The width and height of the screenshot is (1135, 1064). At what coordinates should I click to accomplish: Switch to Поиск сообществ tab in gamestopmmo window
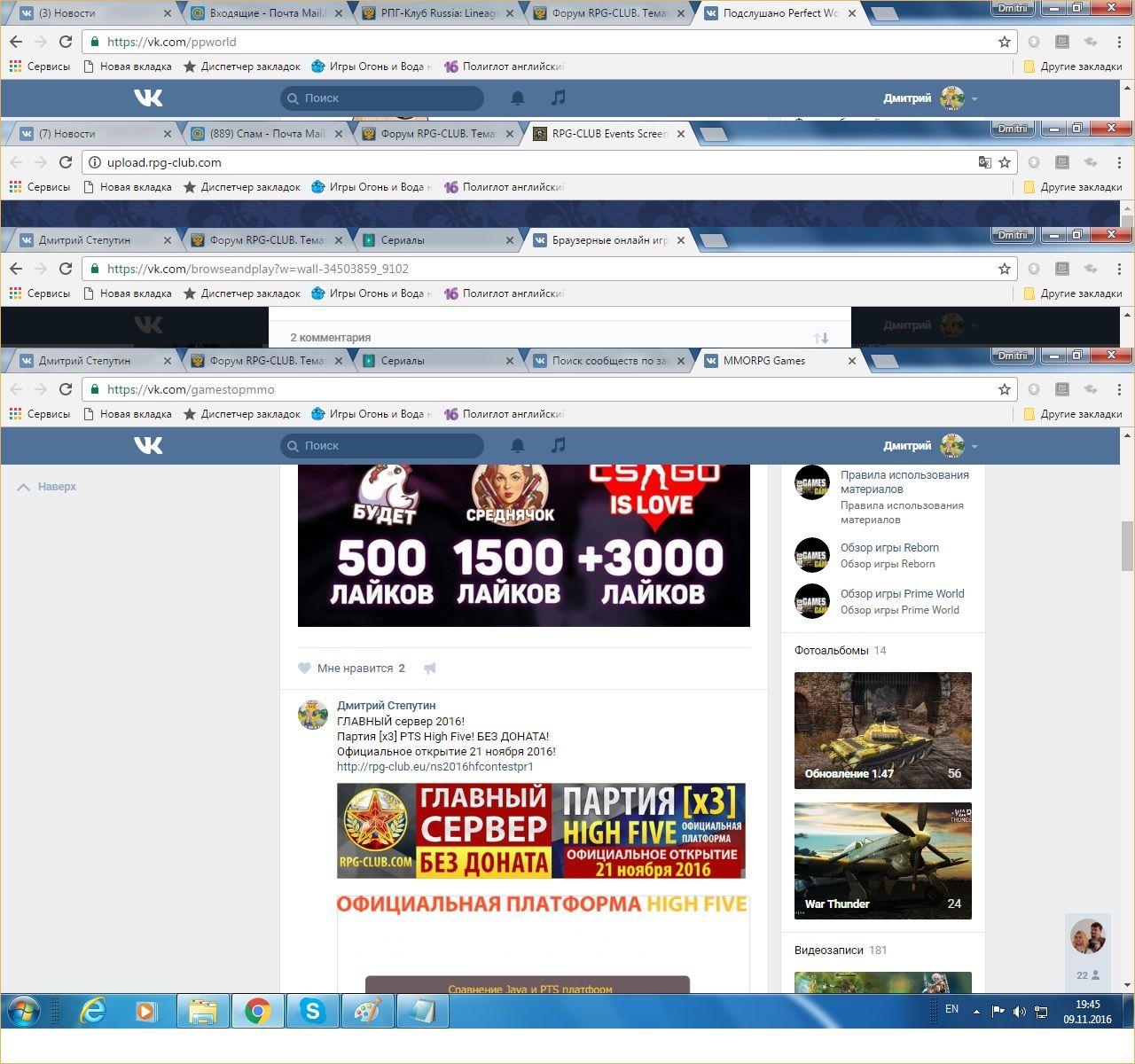tap(607, 361)
